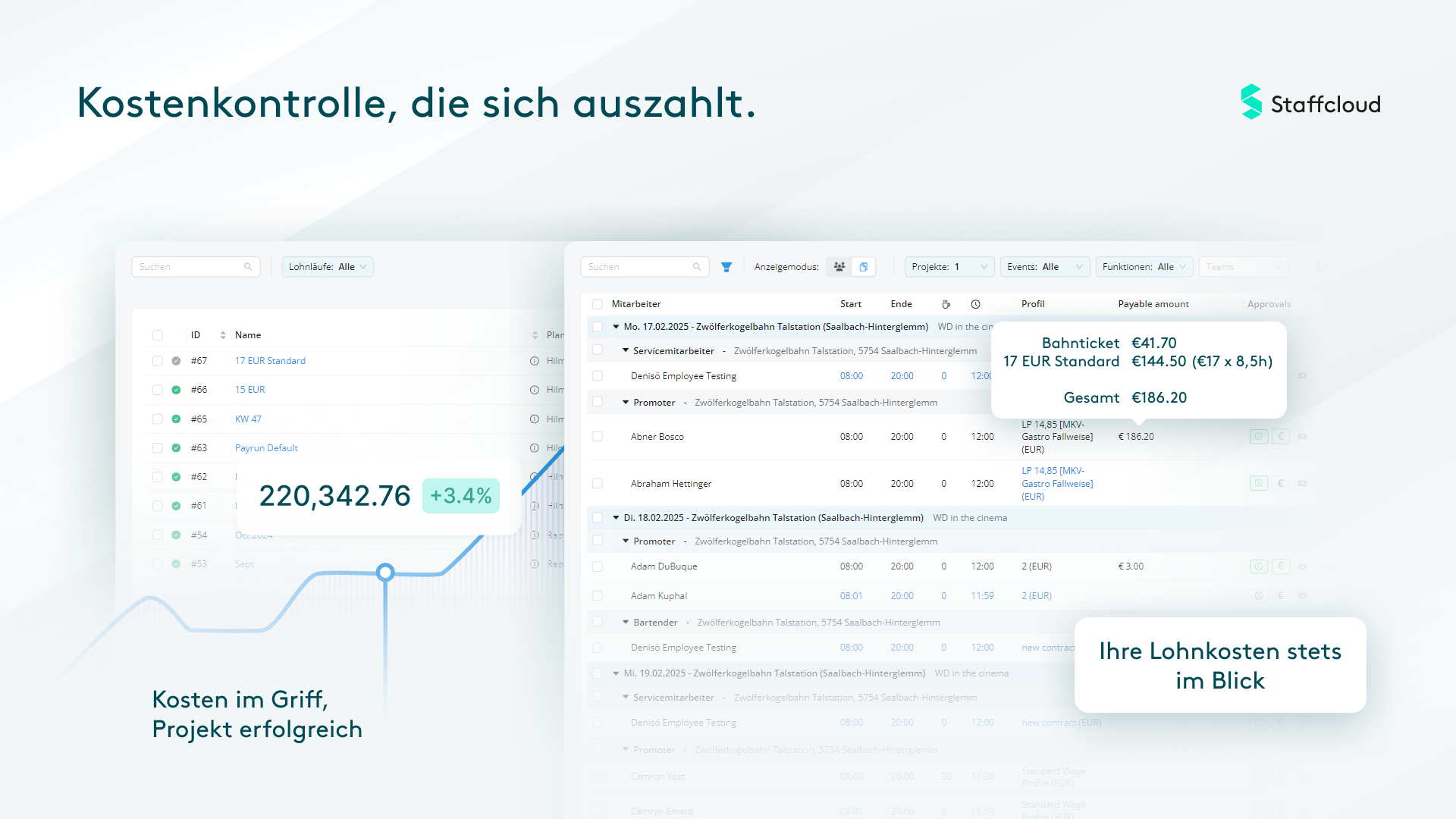
Task: Click the time approval icon for Abner Bosco
Action: pyautogui.click(x=1259, y=437)
